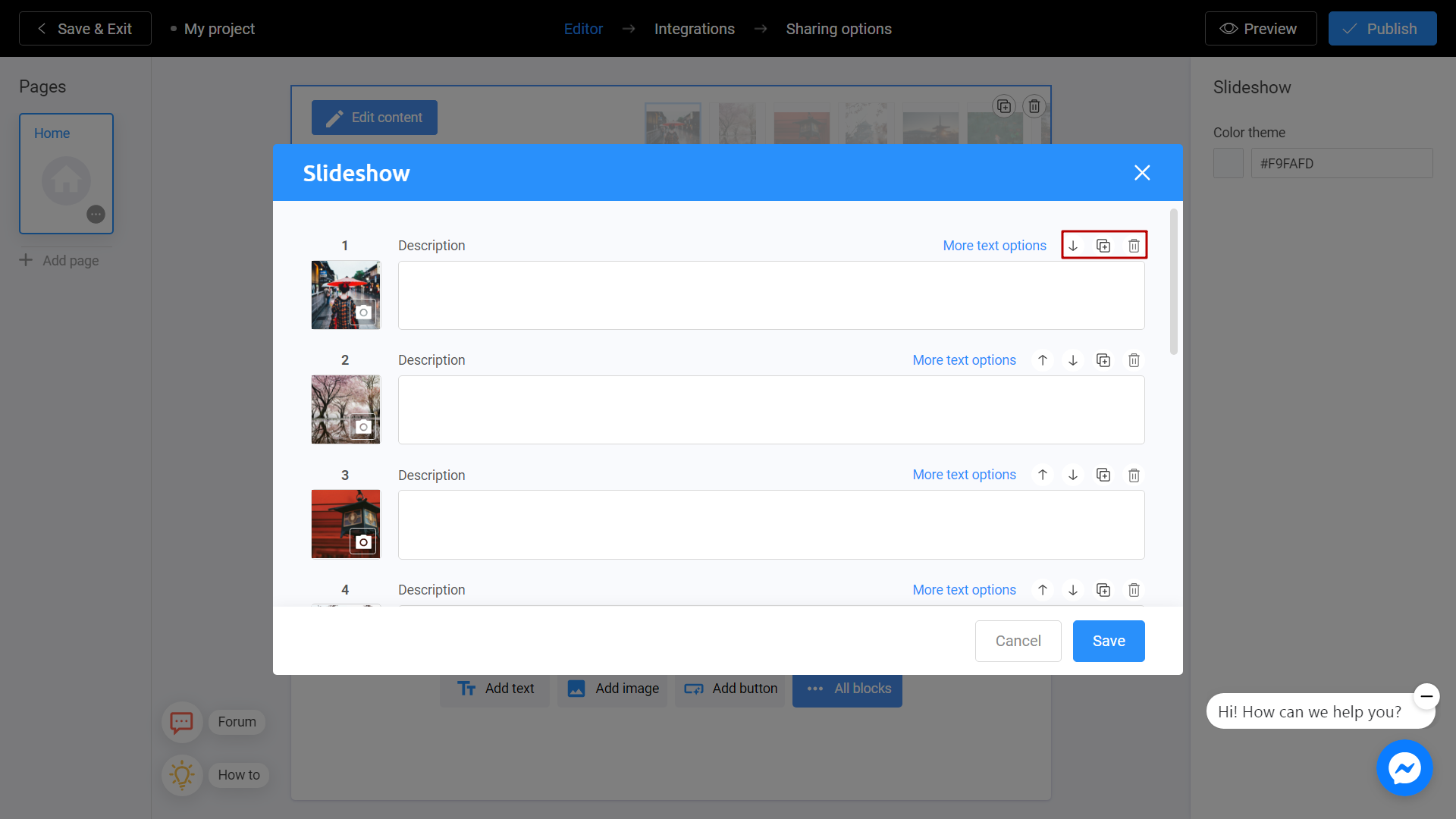Open Sharing options in top navigation
The height and width of the screenshot is (819, 1456).
pos(839,28)
